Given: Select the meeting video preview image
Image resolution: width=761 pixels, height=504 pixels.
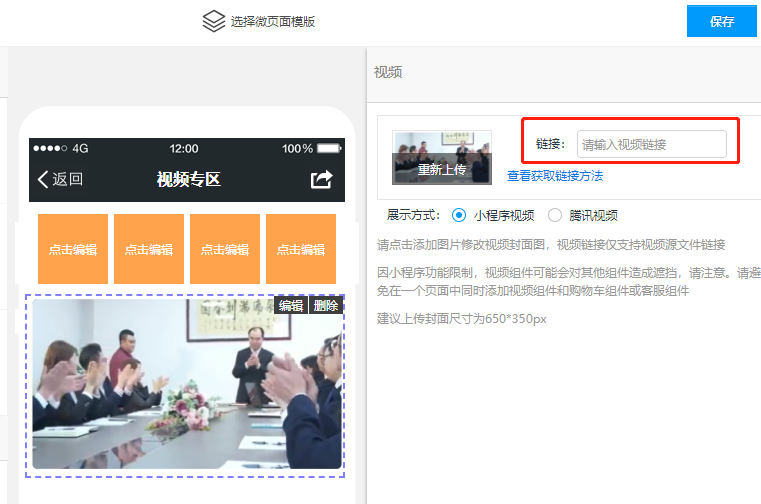Looking at the screenshot, I should (187, 384).
